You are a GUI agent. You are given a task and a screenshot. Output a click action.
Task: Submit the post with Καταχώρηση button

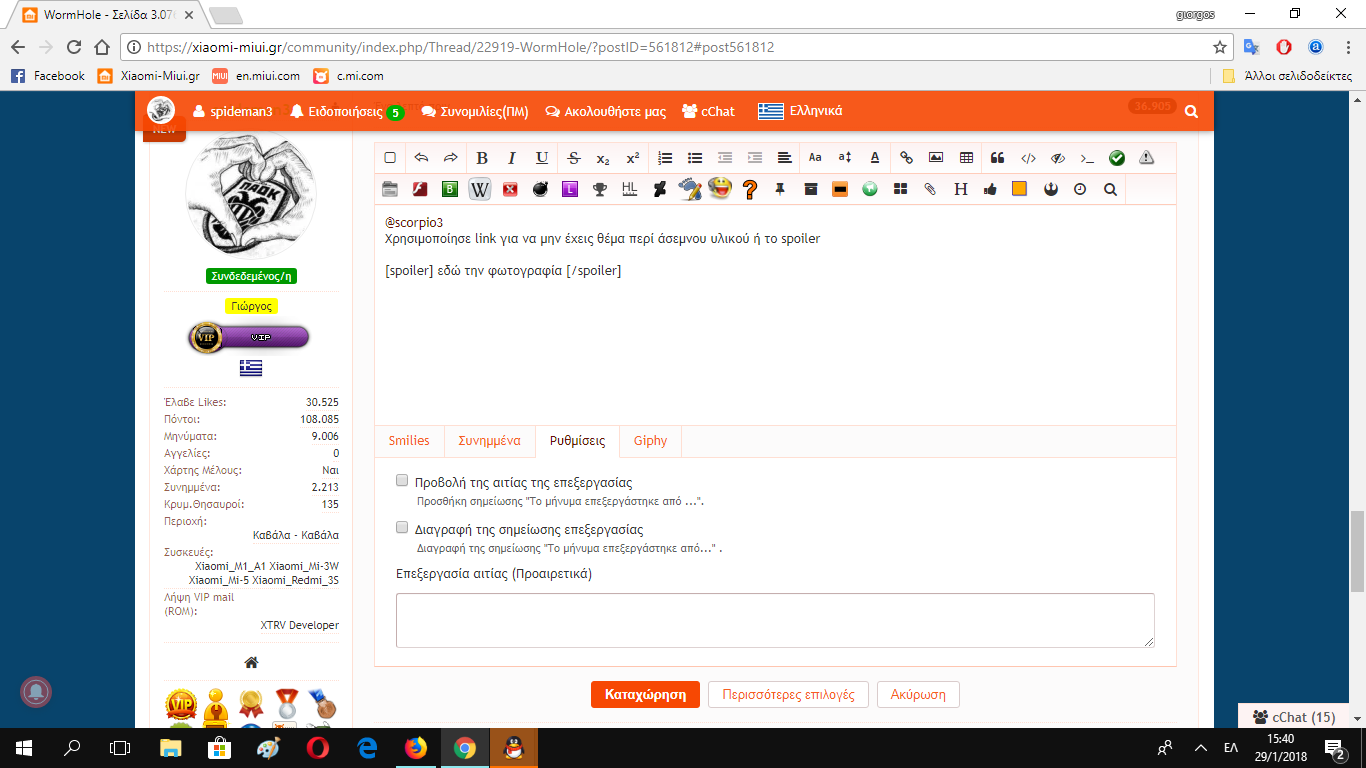coord(645,694)
